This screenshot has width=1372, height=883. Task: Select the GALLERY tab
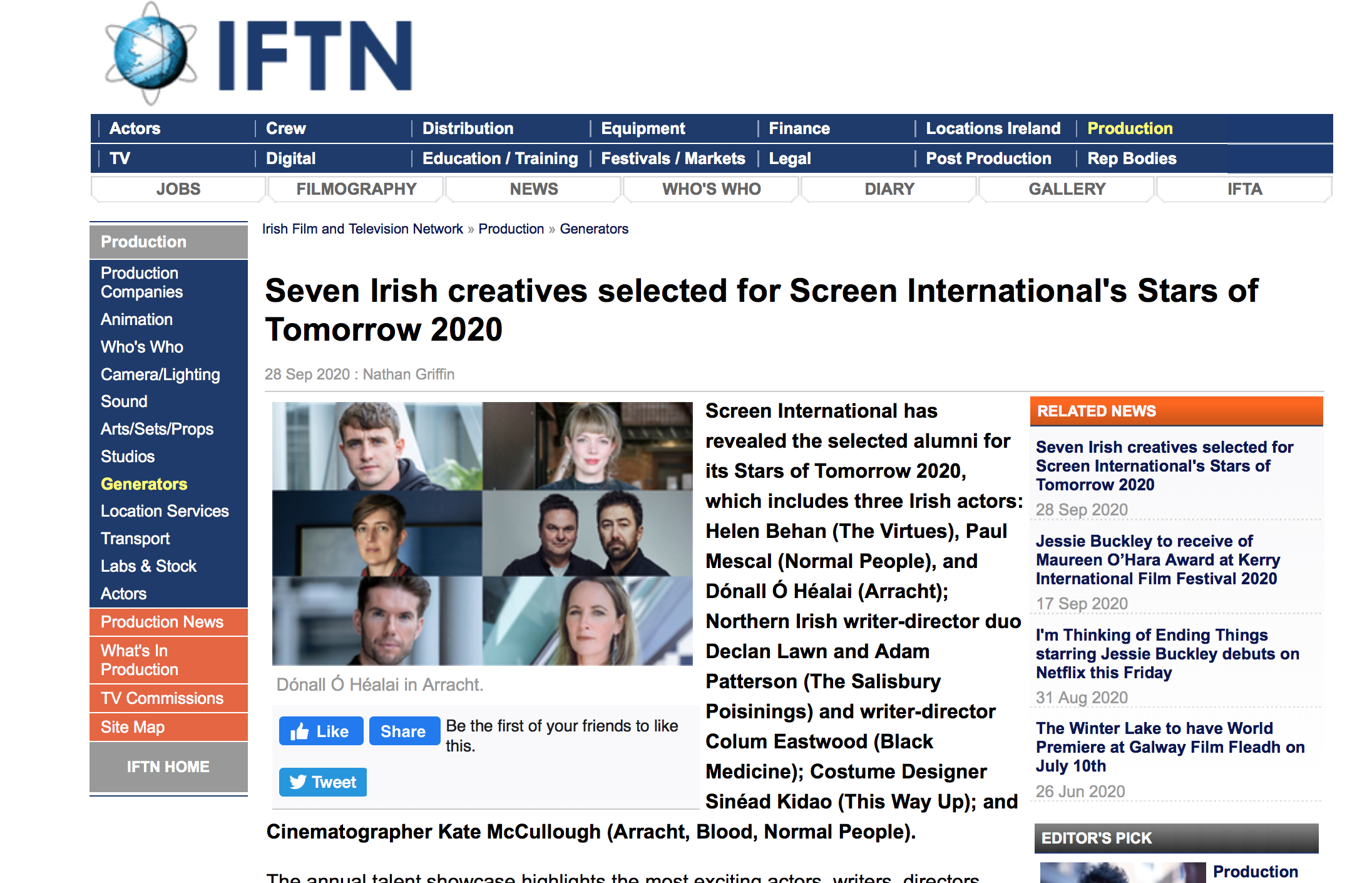point(1067,189)
